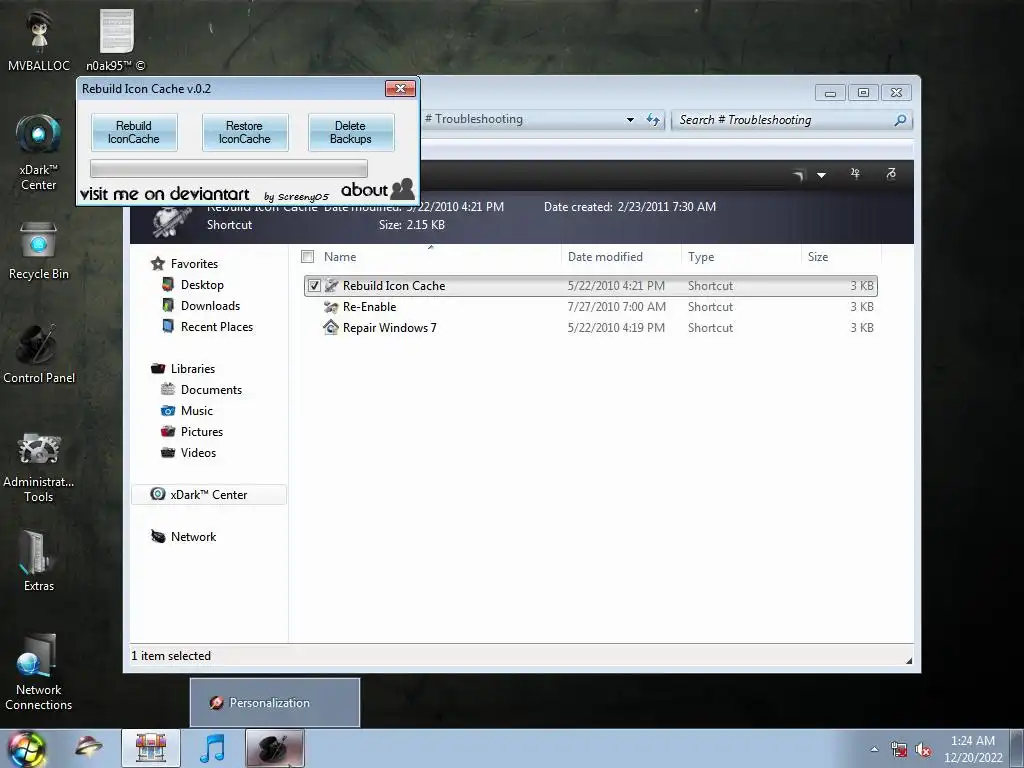Go to Downloads in Favorites
Viewport: 1024px width, 768px height.
point(210,306)
